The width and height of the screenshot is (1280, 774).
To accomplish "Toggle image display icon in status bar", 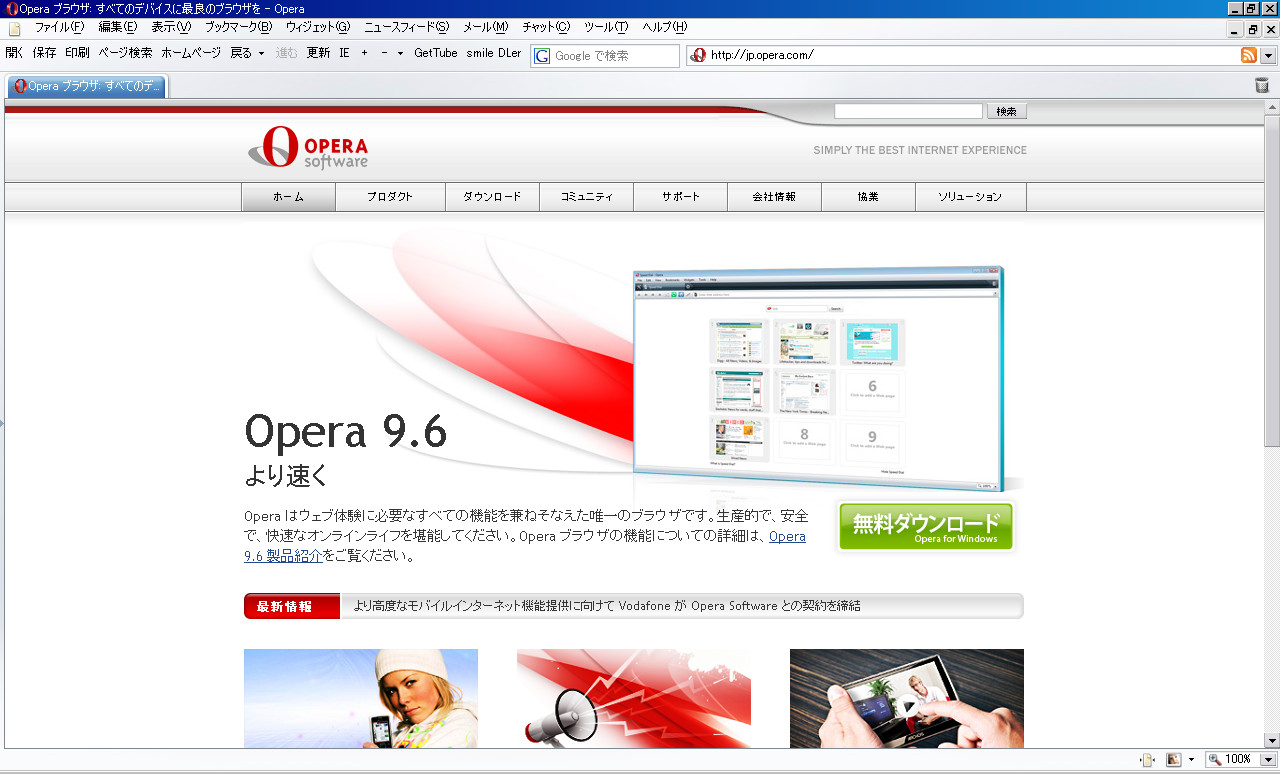I will pyautogui.click(x=1174, y=760).
